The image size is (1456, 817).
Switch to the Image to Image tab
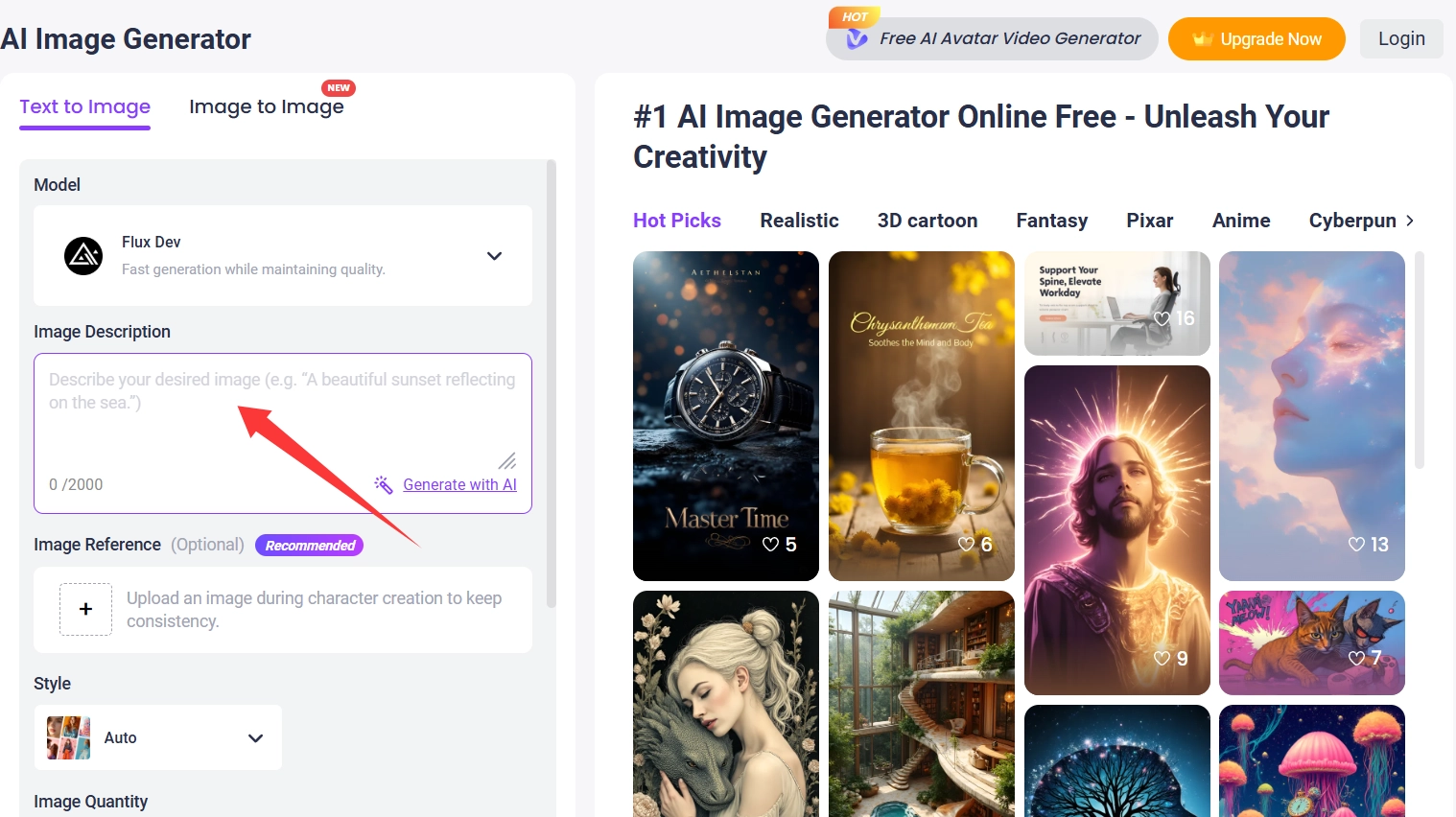pyautogui.click(x=267, y=106)
